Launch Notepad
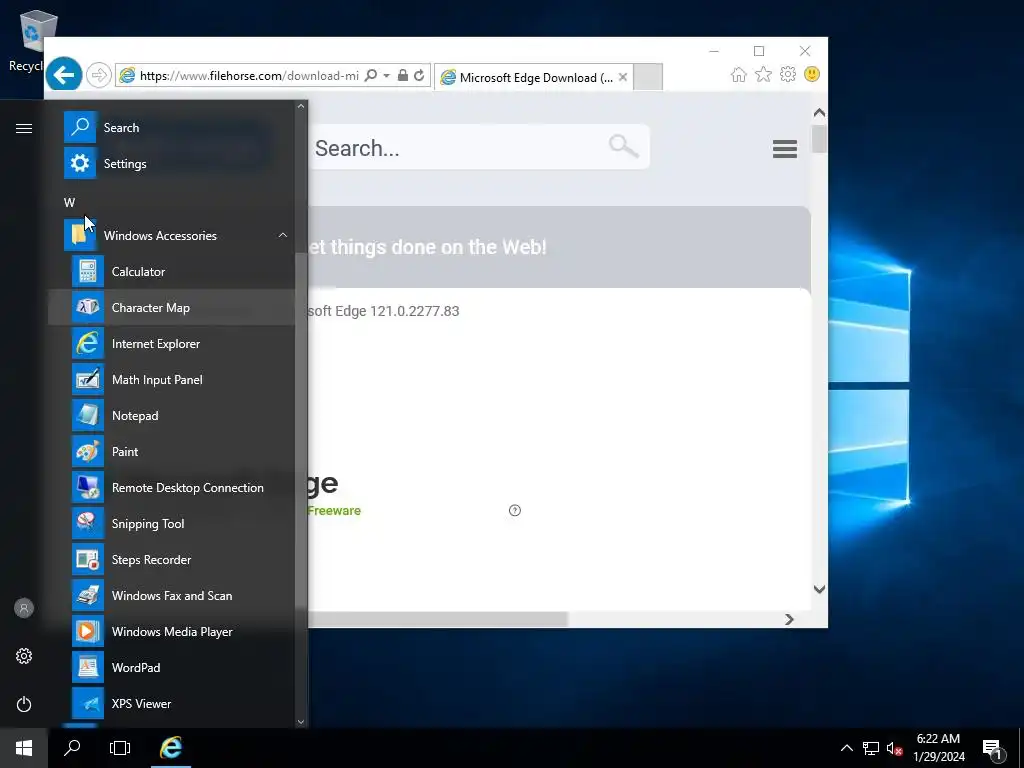This screenshot has height=768, width=1024. (171, 415)
